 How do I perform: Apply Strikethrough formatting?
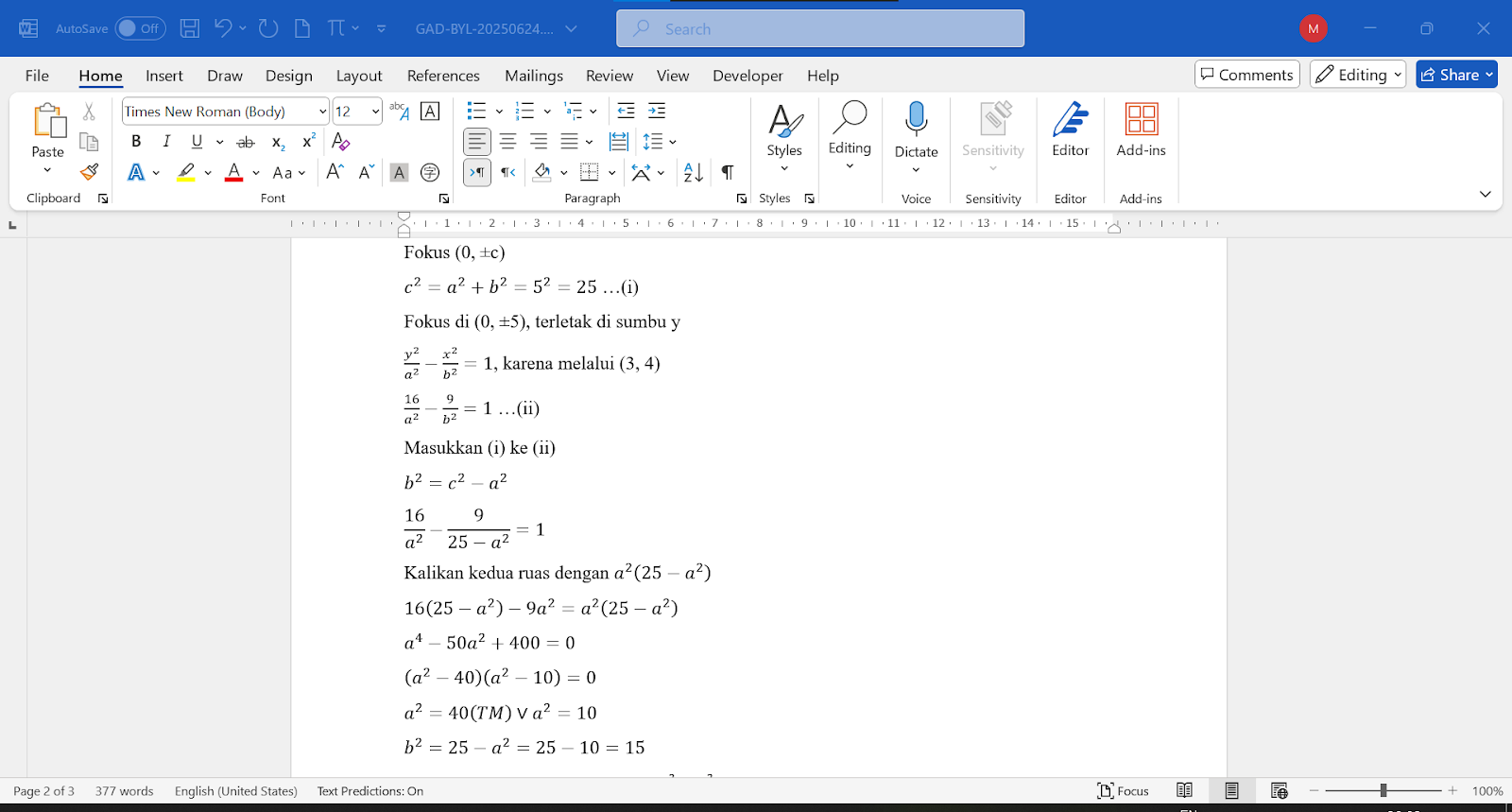point(246,142)
